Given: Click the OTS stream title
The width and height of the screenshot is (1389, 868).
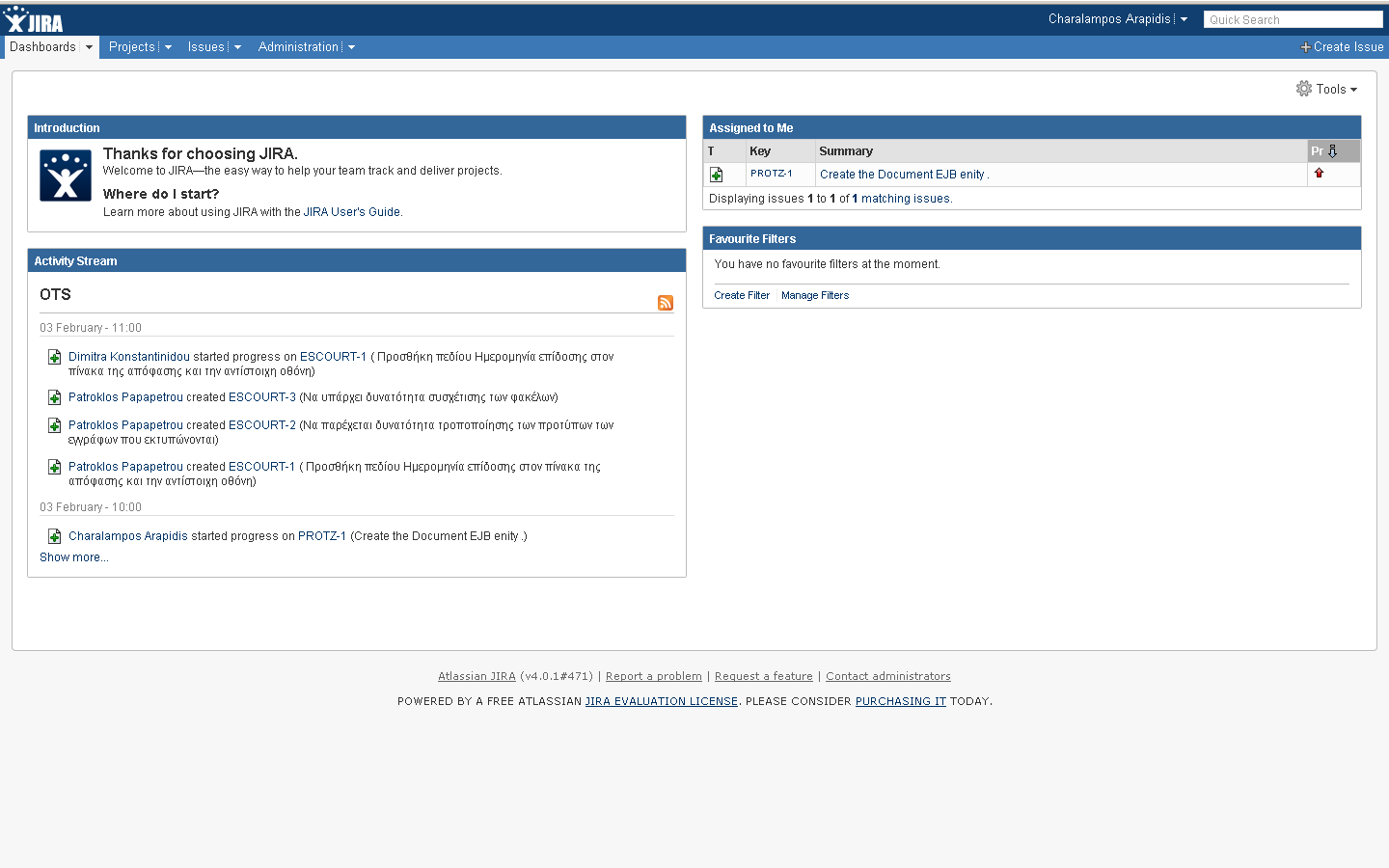Looking at the screenshot, I should click(x=55, y=295).
